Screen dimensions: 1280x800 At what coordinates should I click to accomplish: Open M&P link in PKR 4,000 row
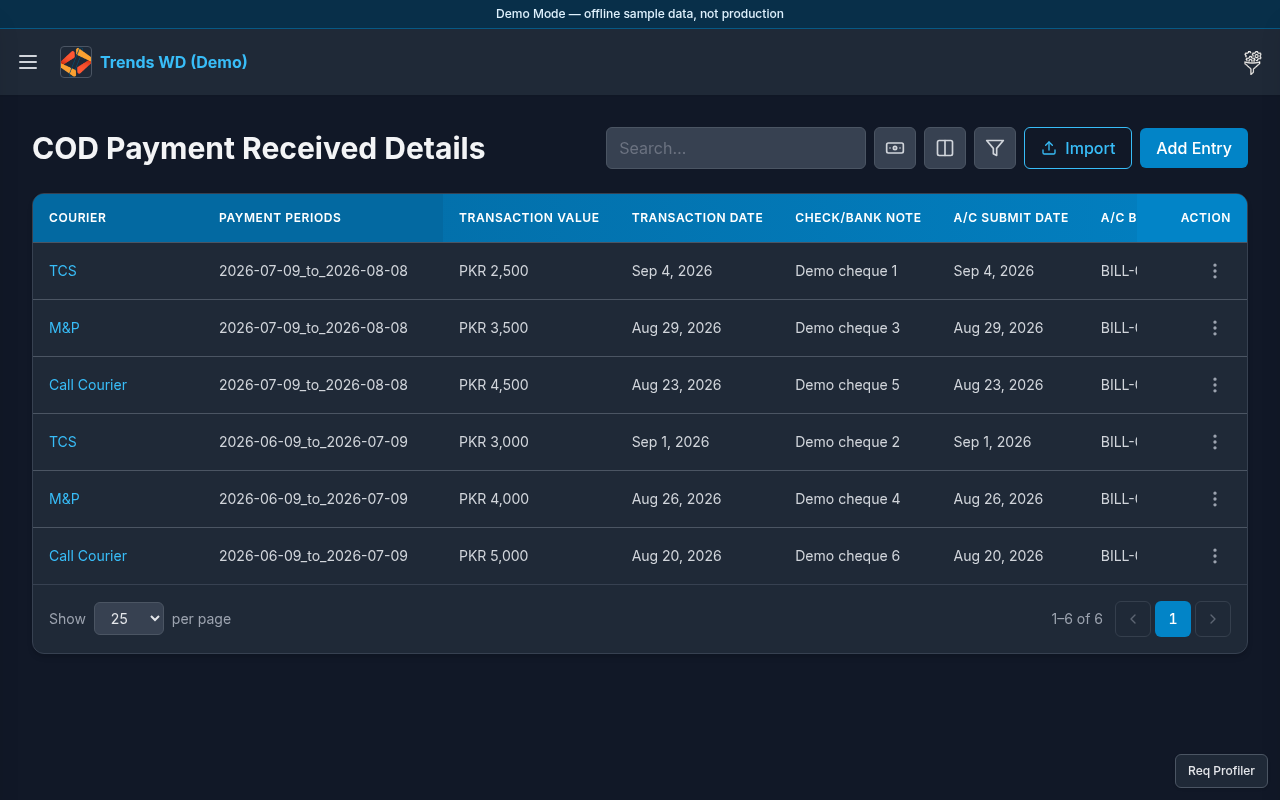click(x=64, y=499)
